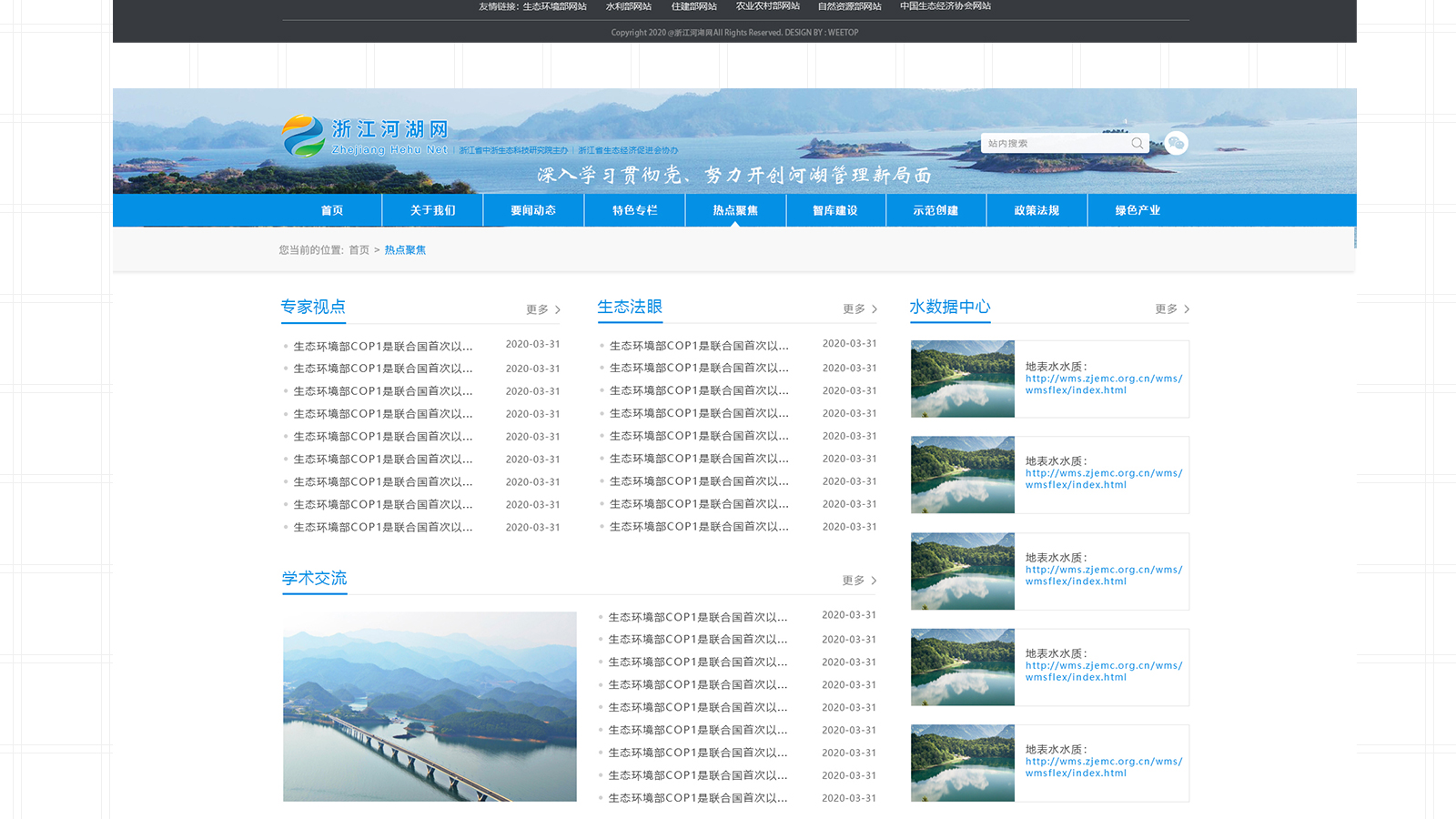Open the 智库建设 navigation tab

pos(835,210)
